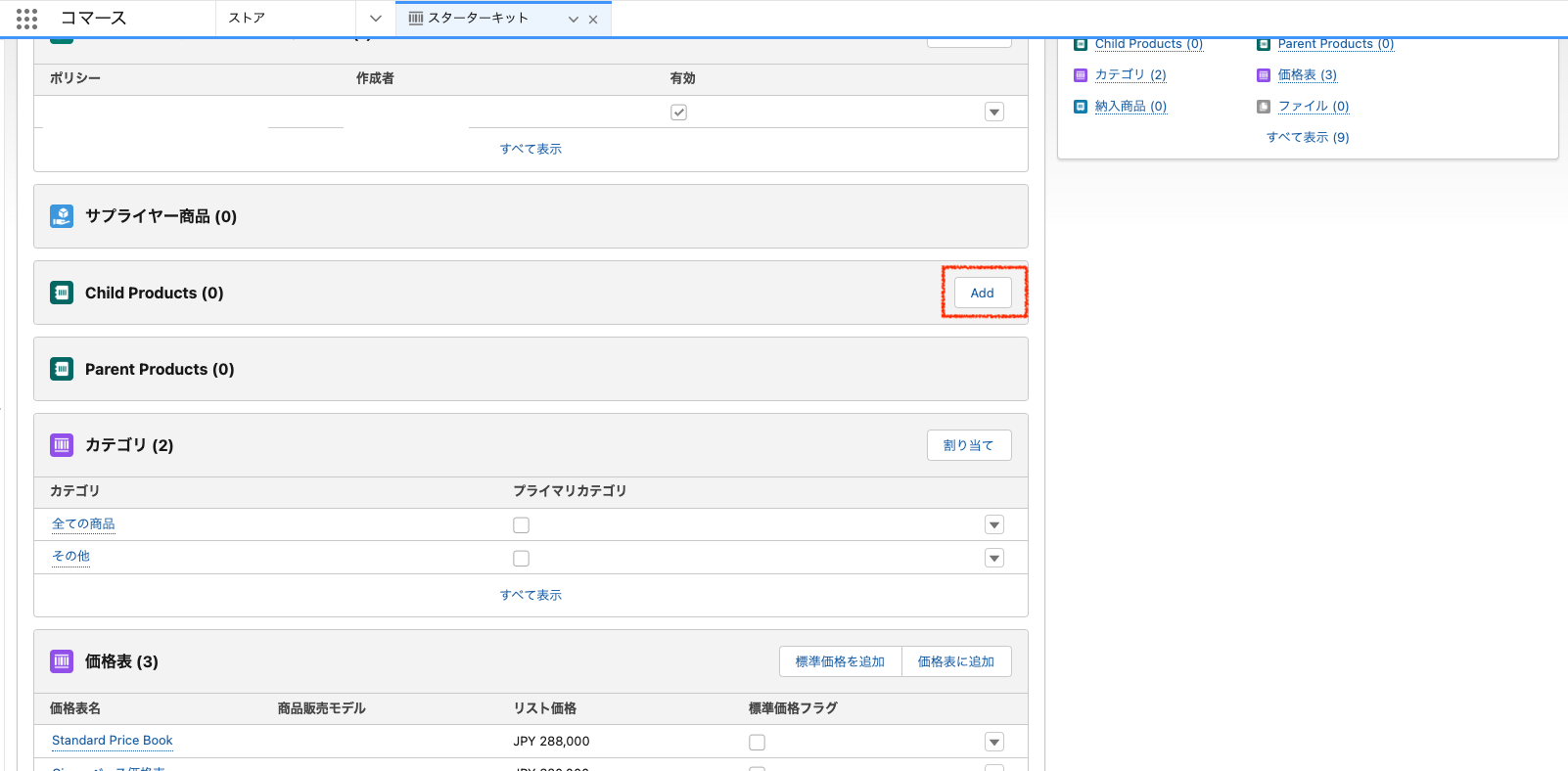
Task: Click the Child Products section icon
Action: [62, 293]
